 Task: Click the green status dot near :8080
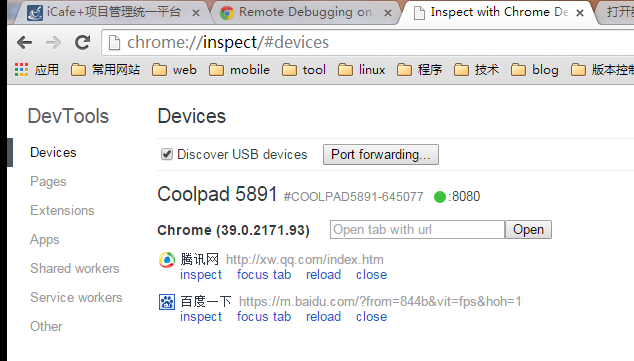click(440, 197)
